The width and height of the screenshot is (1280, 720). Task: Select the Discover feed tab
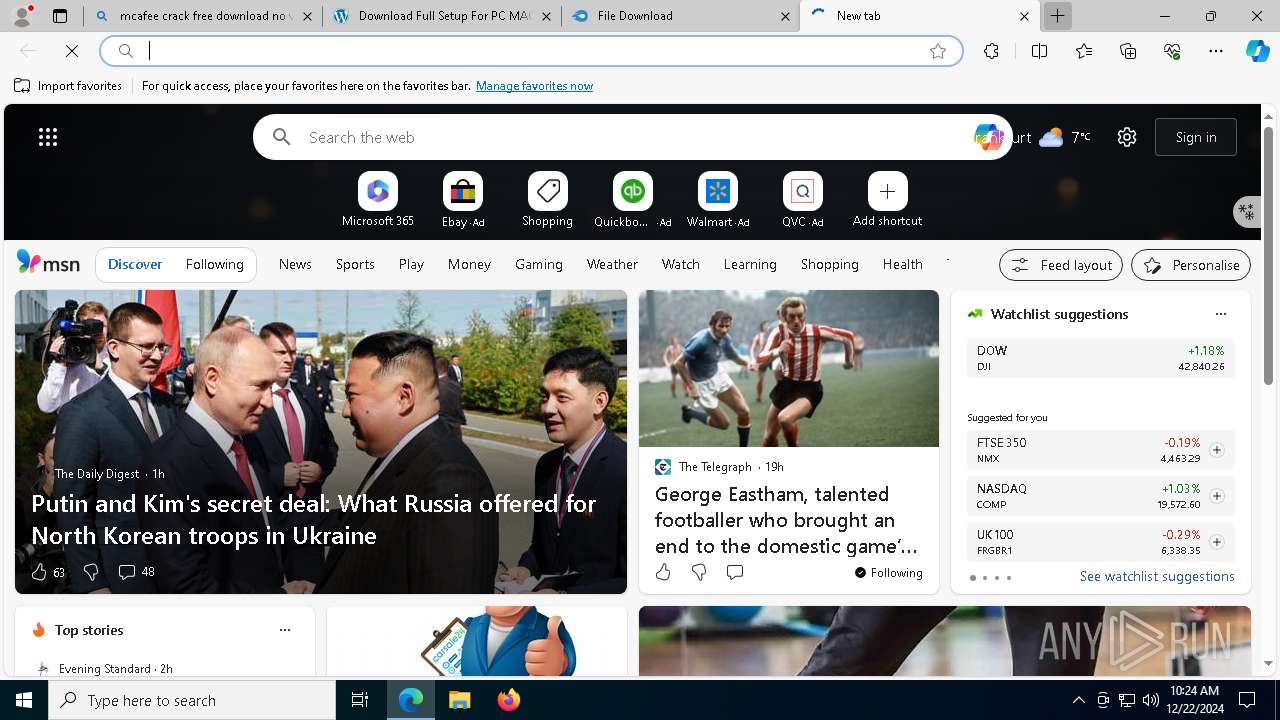point(135,264)
